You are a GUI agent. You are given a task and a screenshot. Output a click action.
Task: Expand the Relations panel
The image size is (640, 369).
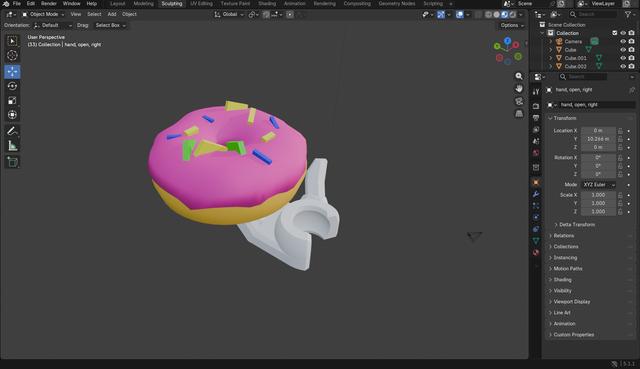click(x=563, y=236)
